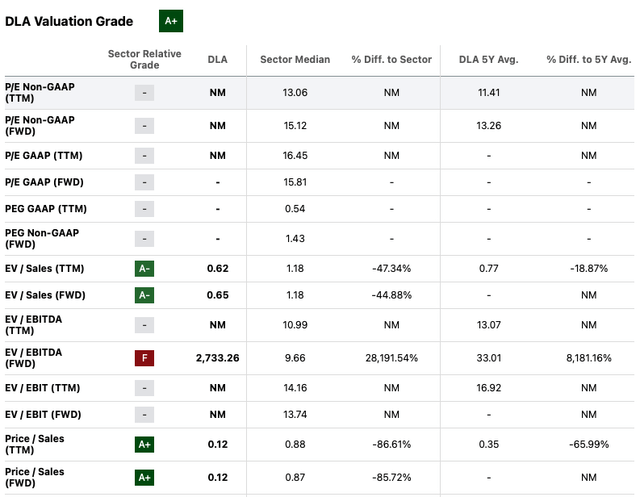Click the 13.06 sector median value
Image resolution: width=640 pixels, height=497 pixels.
[295, 93]
